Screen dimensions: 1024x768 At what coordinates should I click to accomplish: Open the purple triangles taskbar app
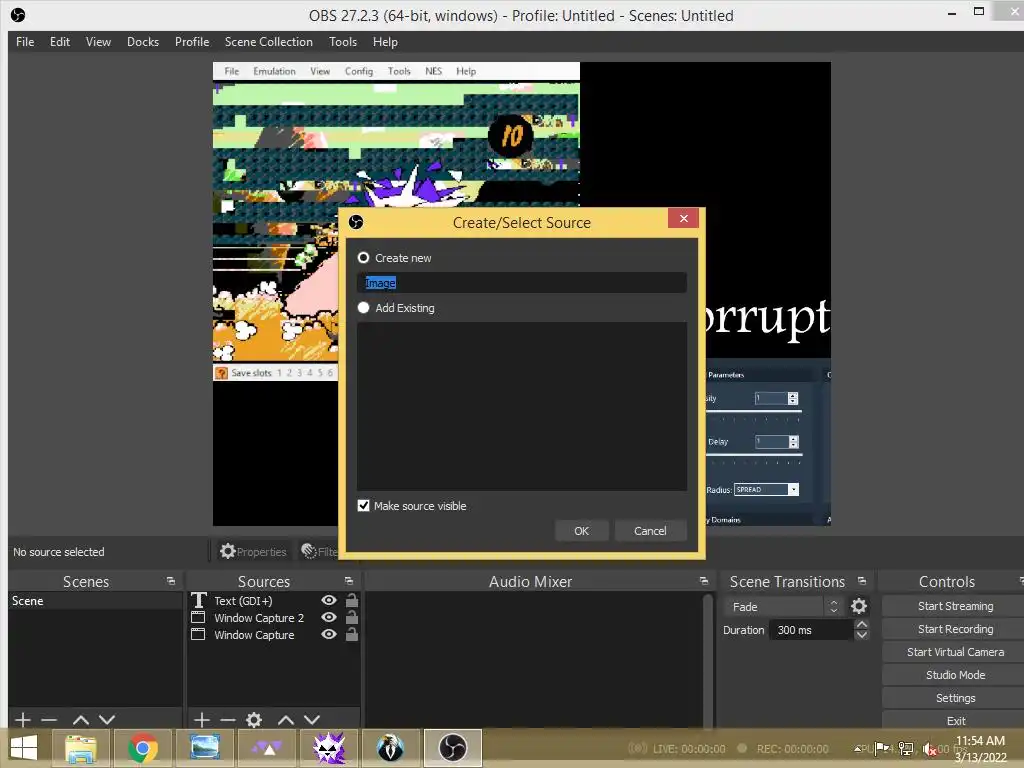click(266, 748)
